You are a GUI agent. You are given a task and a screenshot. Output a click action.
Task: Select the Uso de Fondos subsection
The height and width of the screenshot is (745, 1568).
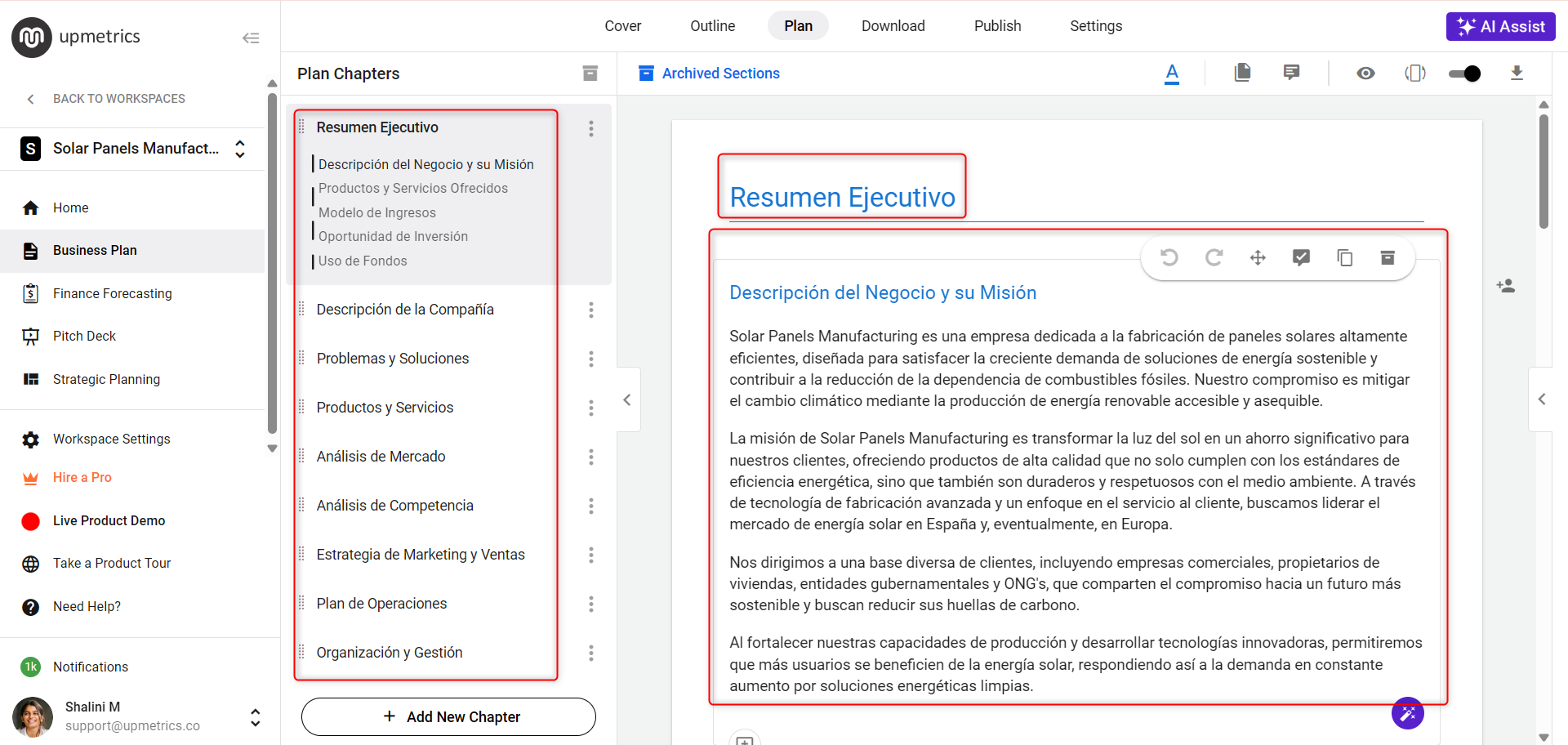click(x=363, y=261)
